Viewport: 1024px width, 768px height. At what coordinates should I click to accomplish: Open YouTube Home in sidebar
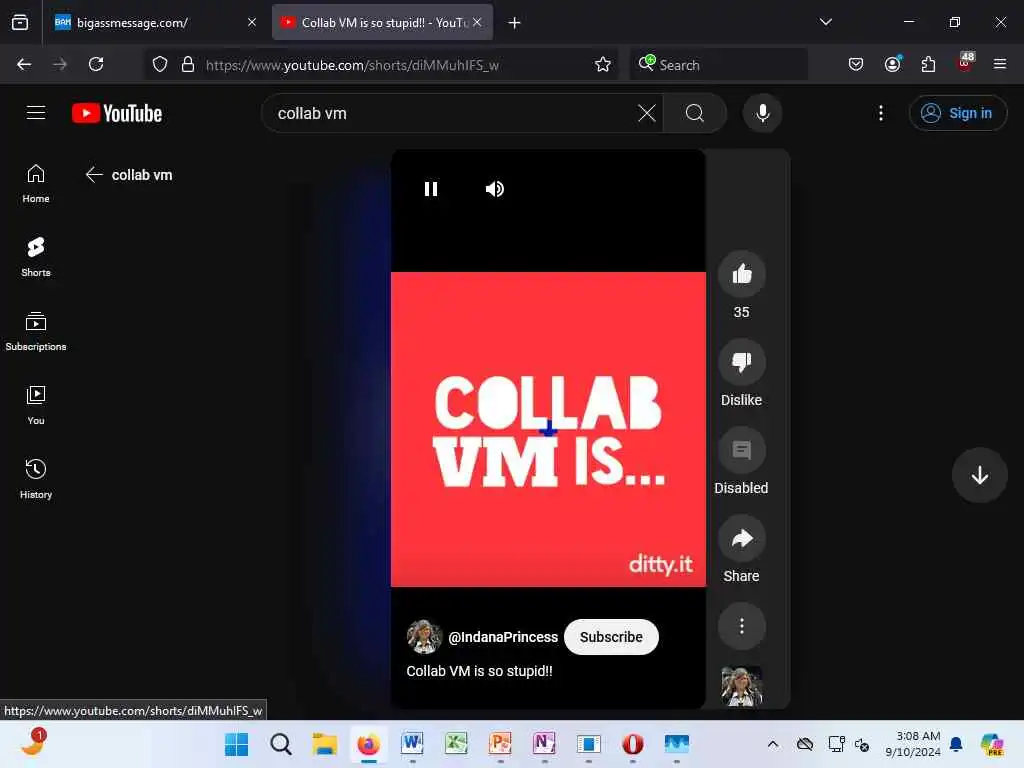36,184
